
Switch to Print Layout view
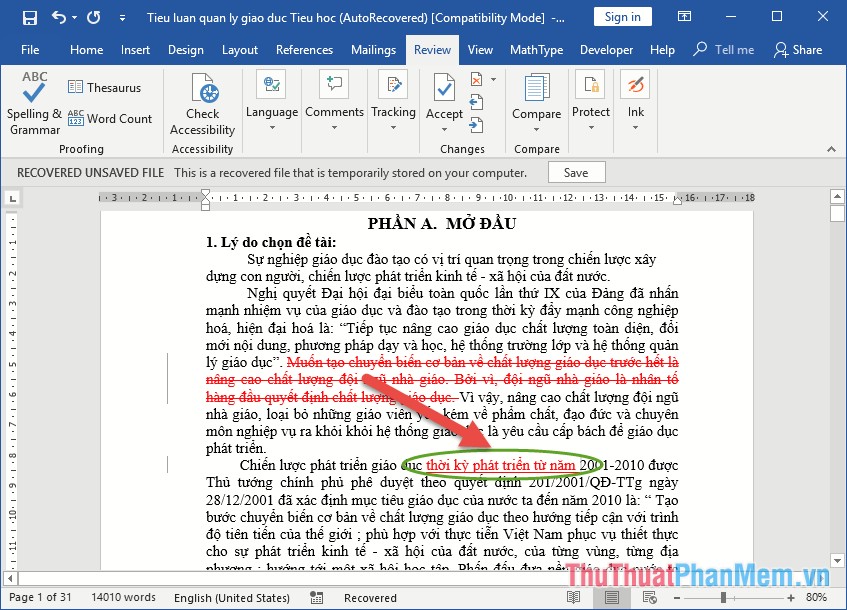tap(610, 598)
